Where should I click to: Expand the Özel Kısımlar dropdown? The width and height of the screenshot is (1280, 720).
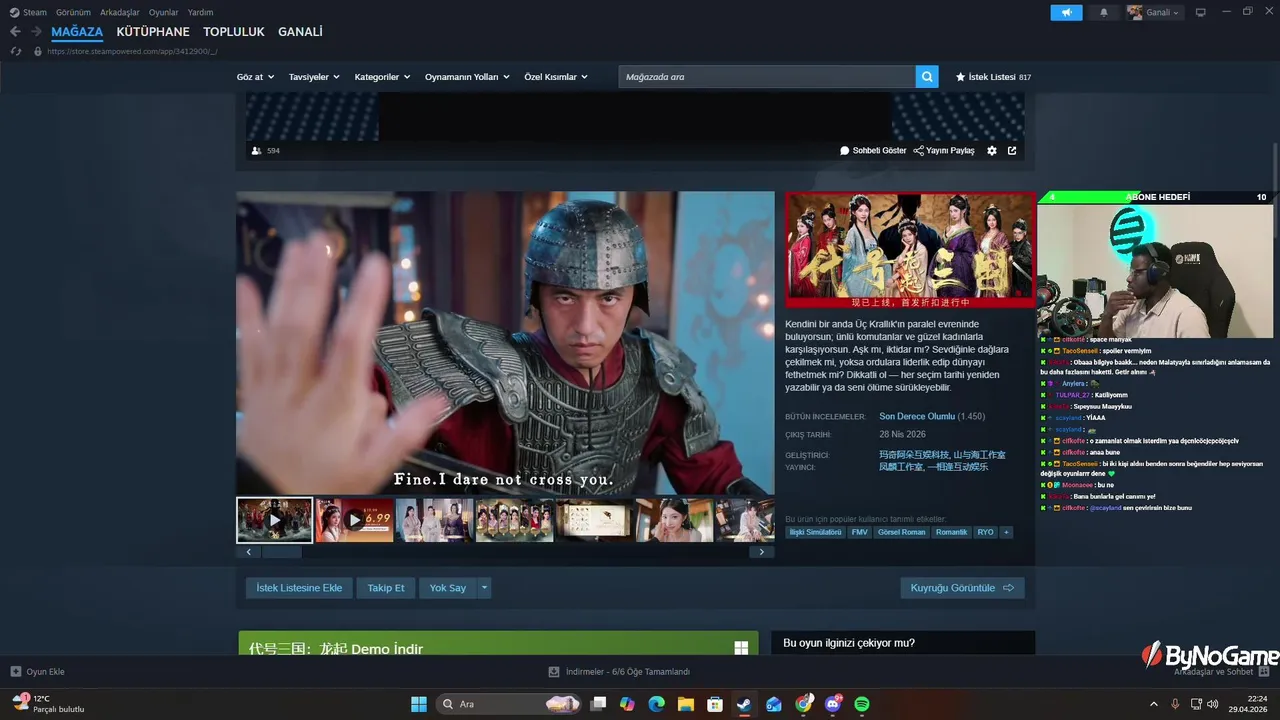[556, 77]
